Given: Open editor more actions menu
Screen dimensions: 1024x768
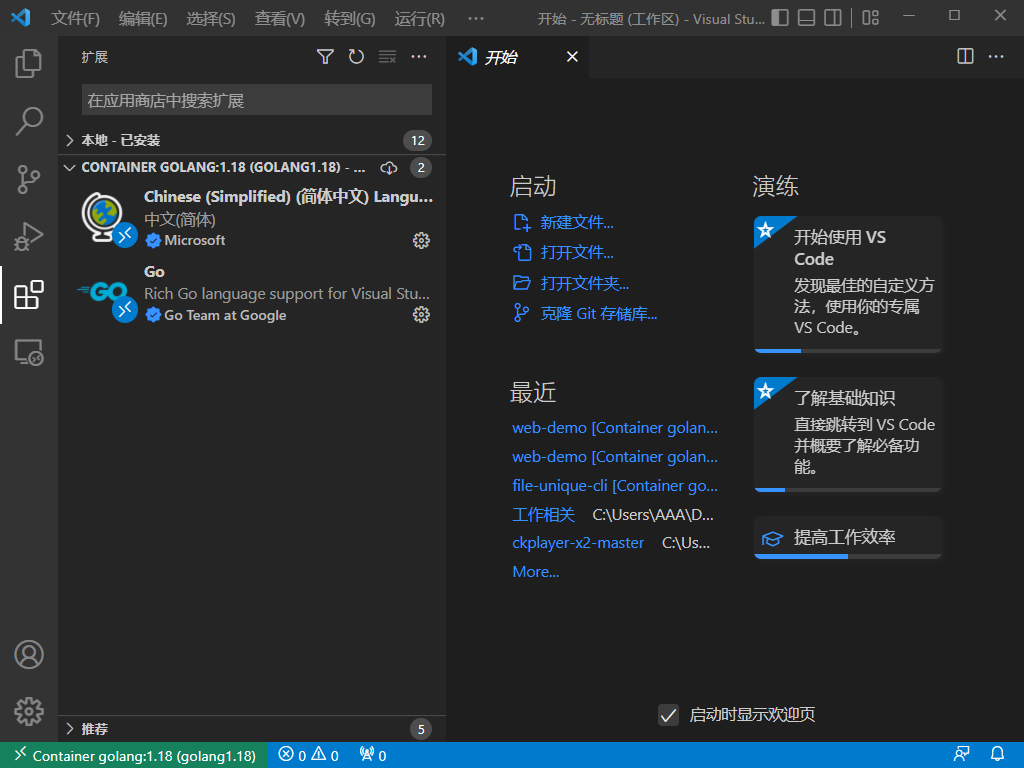Looking at the screenshot, I should (x=996, y=57).
